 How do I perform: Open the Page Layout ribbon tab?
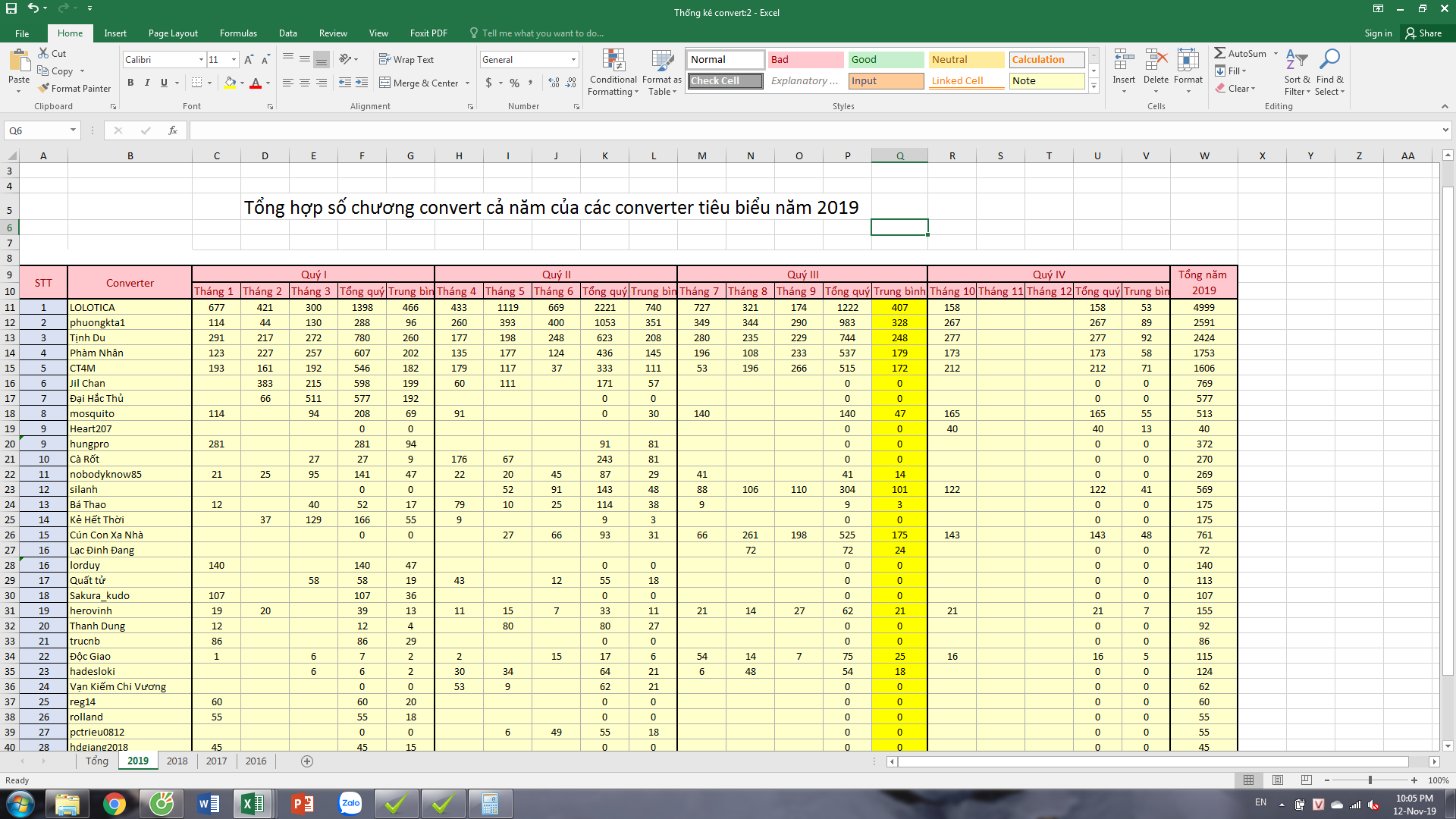pos(173,33)
